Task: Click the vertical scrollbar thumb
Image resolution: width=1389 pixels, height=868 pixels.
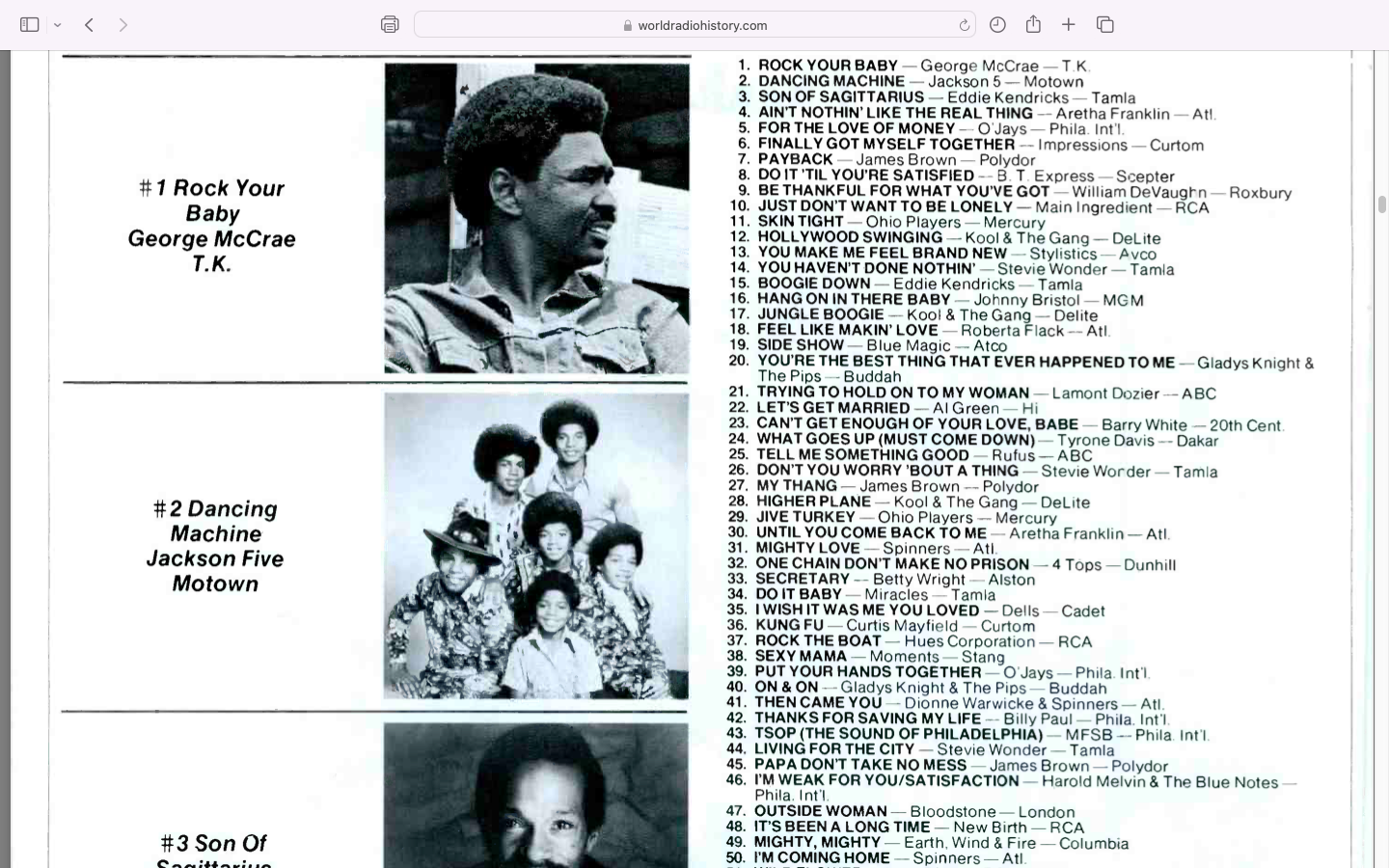Action: click(1381, 204)
